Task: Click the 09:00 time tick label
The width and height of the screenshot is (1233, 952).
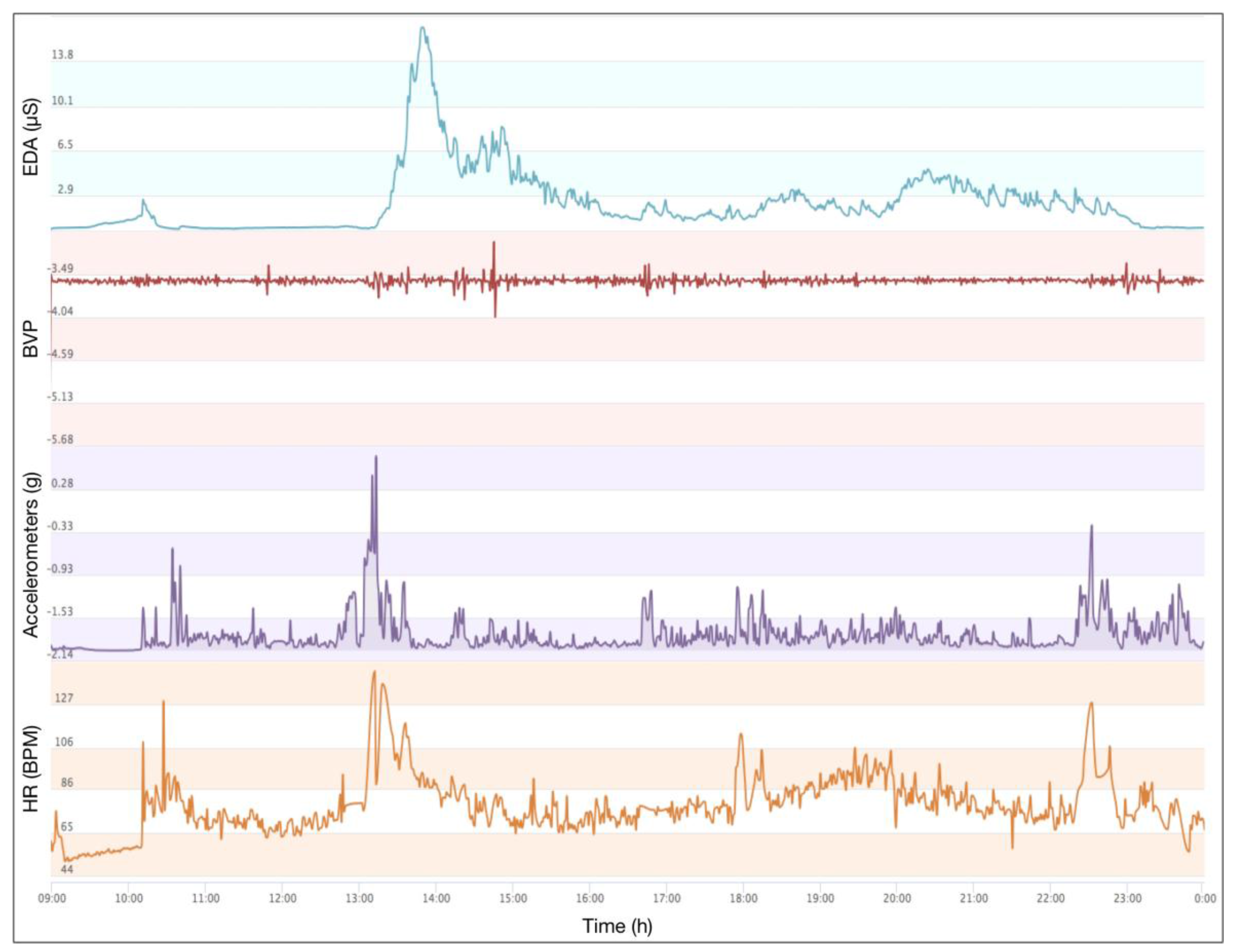Action: click(51, 898)
